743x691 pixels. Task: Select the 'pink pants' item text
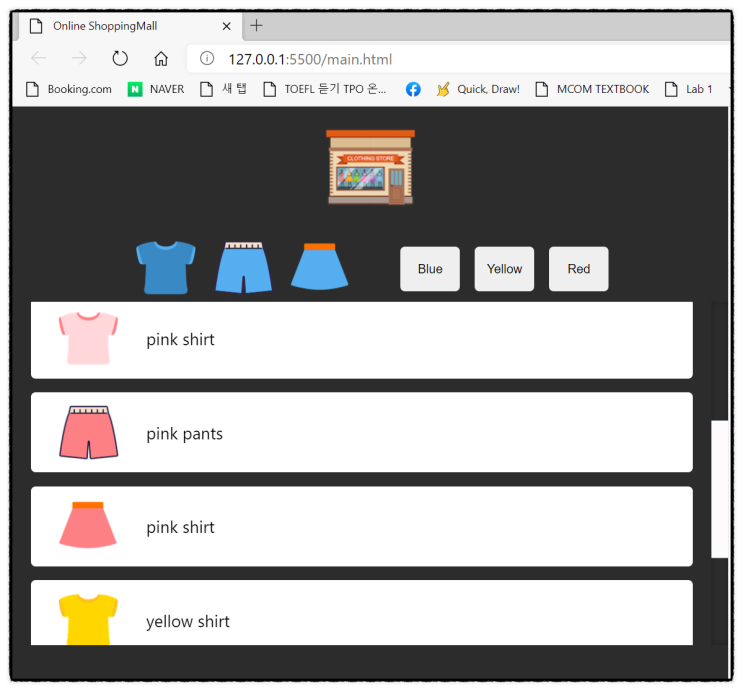(x=184, y=434)
